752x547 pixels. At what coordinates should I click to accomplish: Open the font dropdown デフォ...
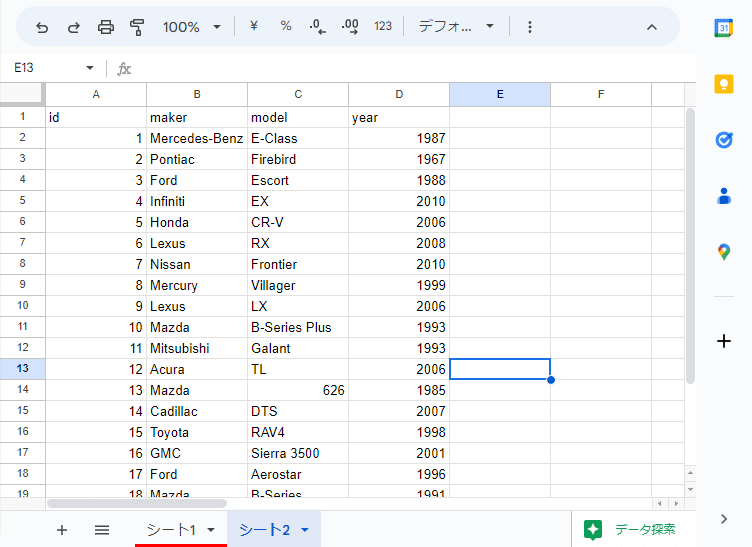pos(456,26)
